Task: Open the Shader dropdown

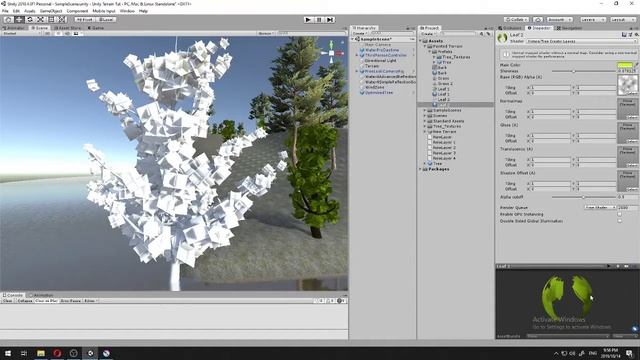Action: click(581, 41)
